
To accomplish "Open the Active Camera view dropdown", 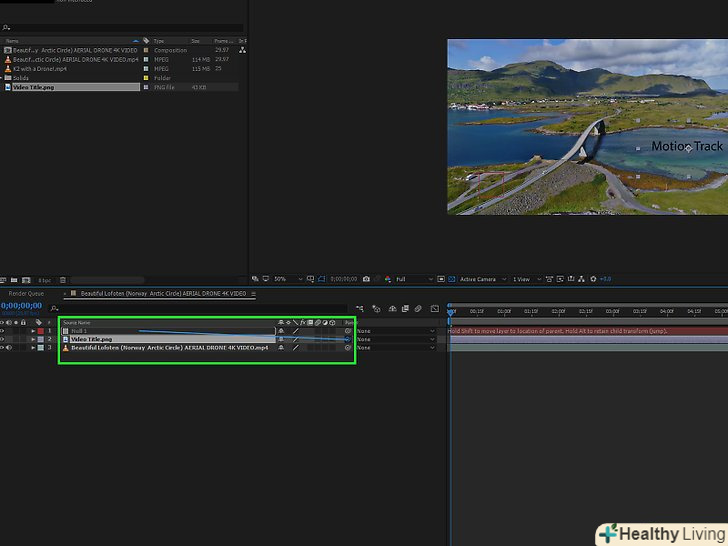I will (x=481, y=279).
